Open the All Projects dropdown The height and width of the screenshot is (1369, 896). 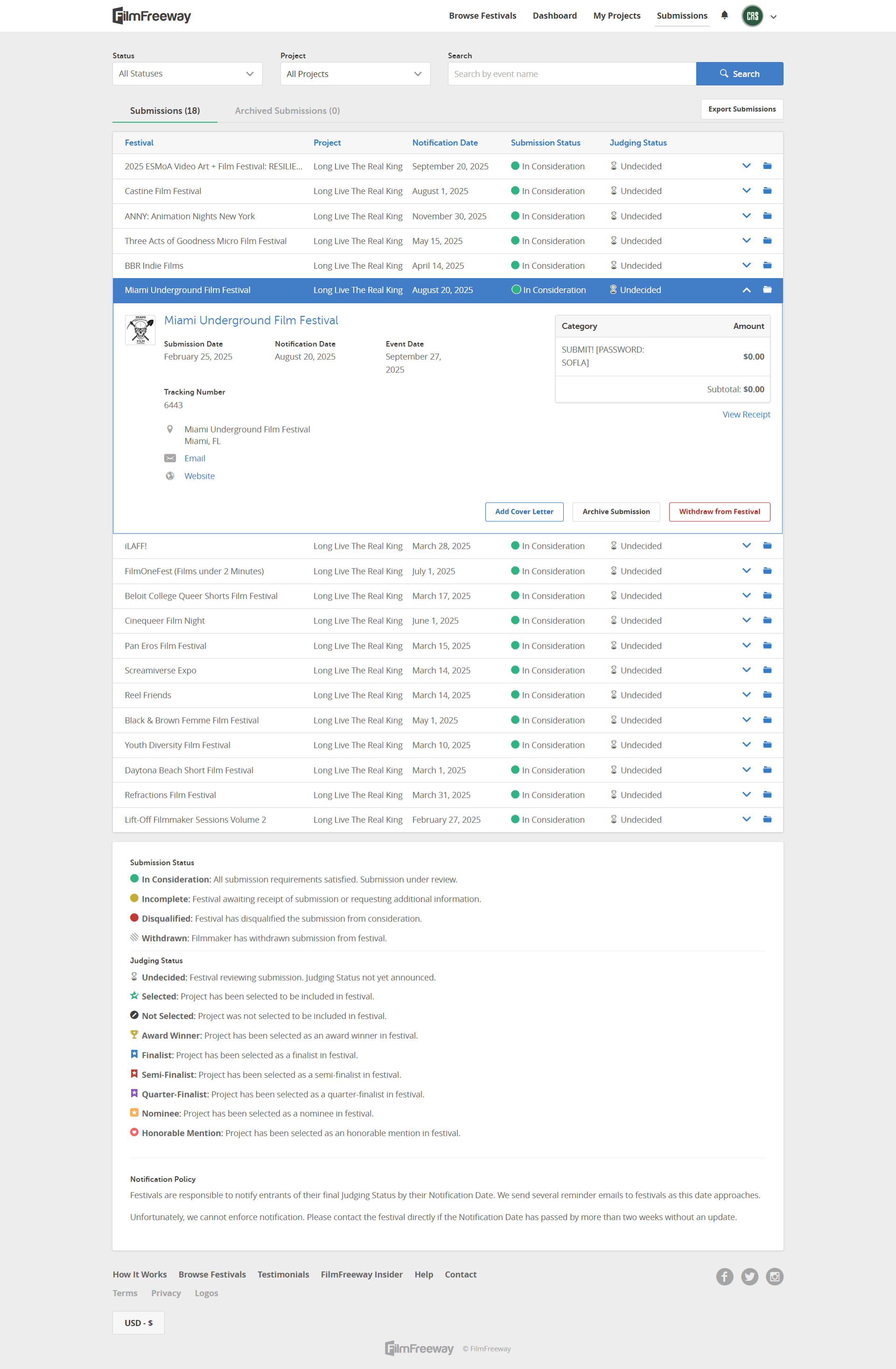[355, 74]
